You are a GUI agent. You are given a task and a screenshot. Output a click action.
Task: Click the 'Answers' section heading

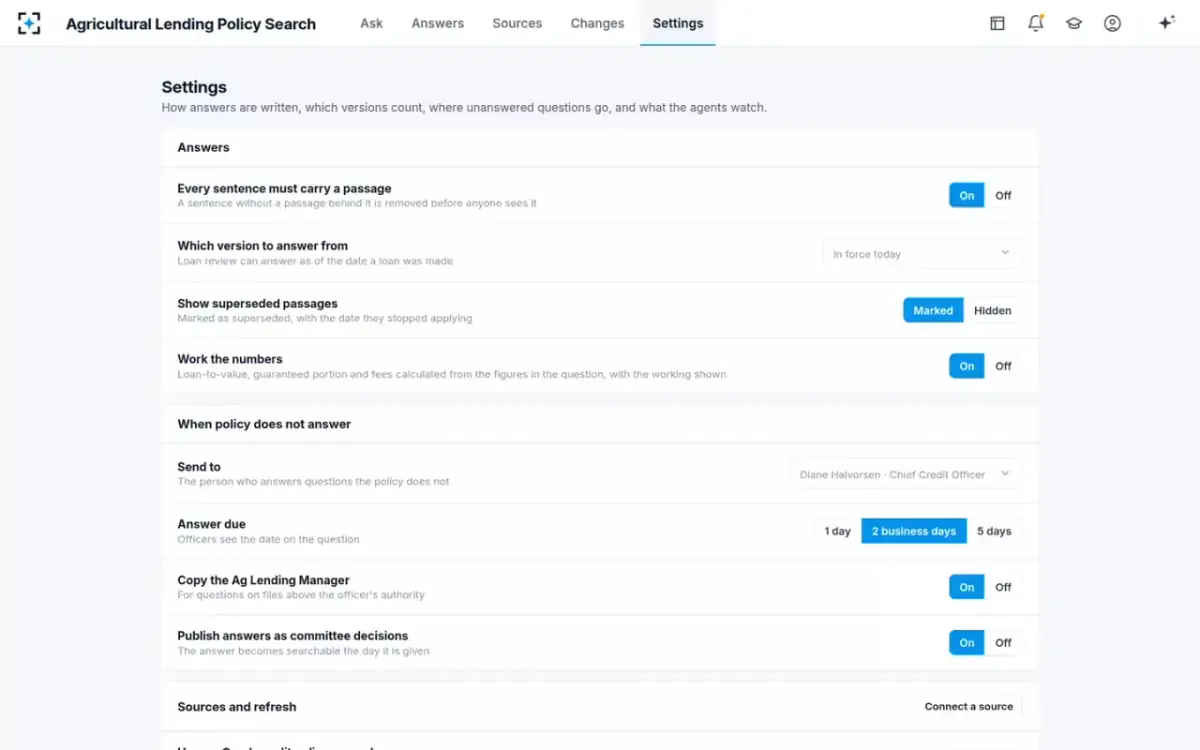click(x=204, y=147)
